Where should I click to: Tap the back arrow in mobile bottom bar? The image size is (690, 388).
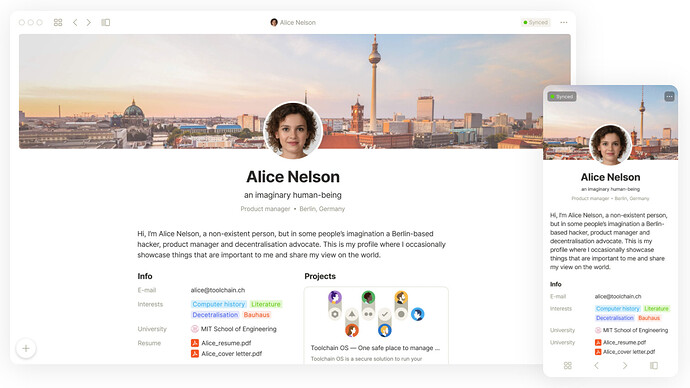596,366
